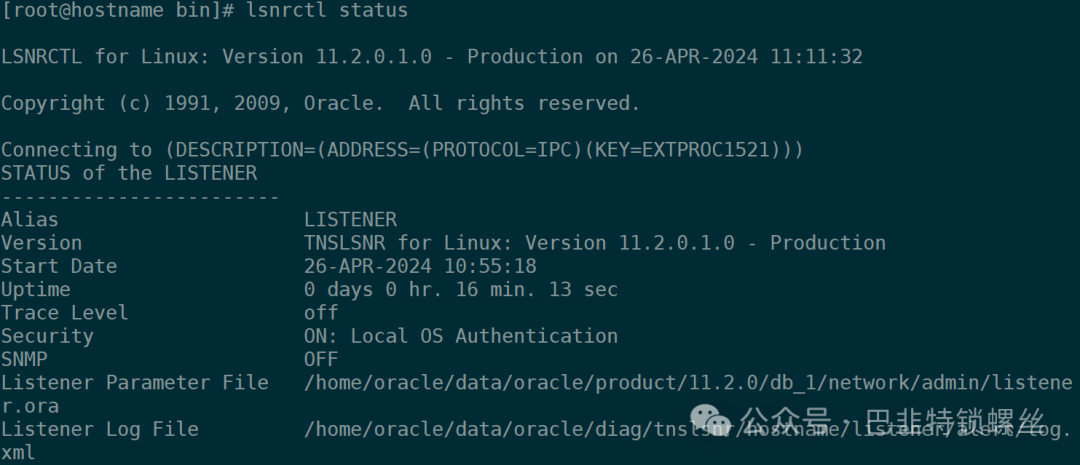The image size is (1080, 465).
Task: Click the listener log file path under diag/tnslsnr
Action: pos(688,430)
